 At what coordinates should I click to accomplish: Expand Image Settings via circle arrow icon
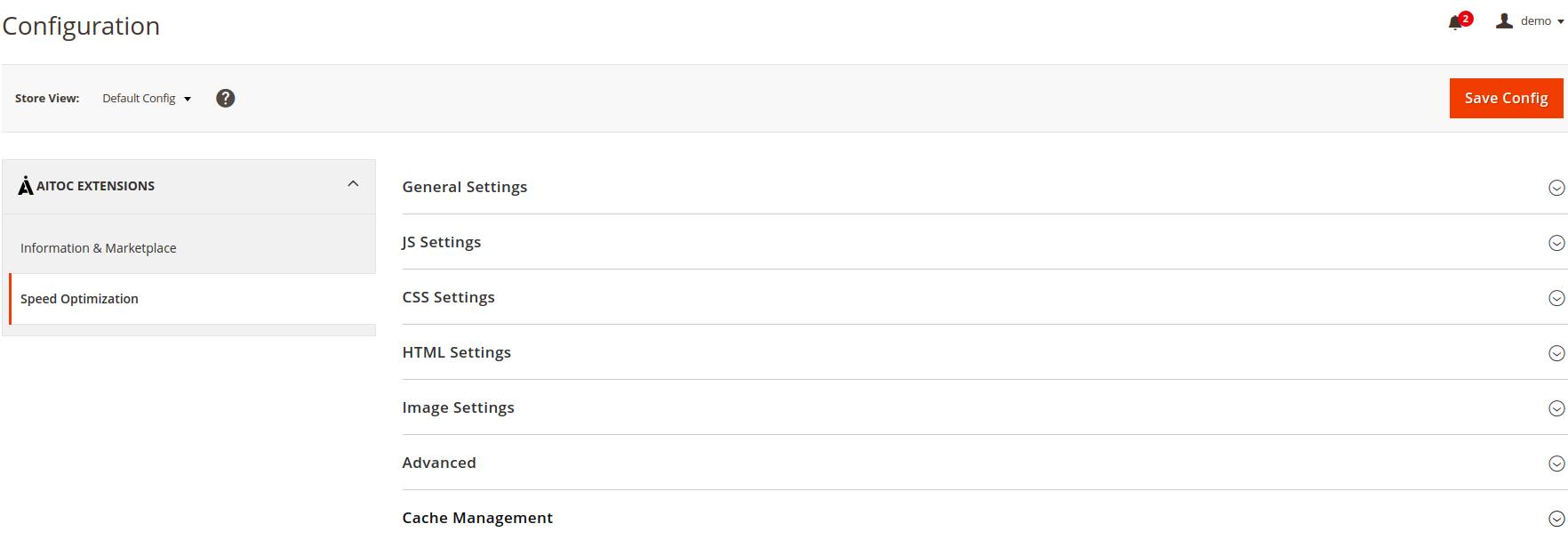click(x=1556, y=408)
